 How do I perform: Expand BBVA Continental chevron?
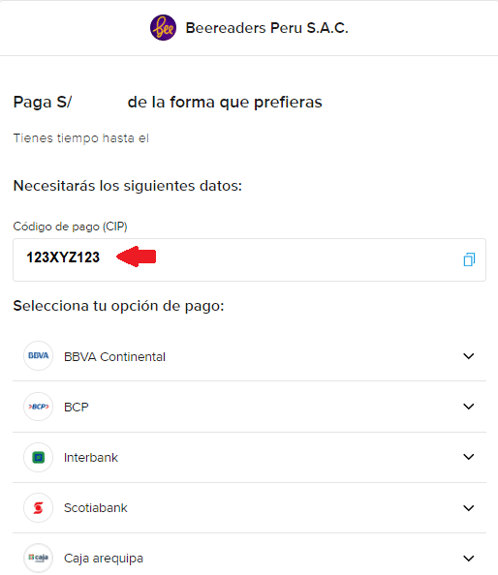[469, 356]
